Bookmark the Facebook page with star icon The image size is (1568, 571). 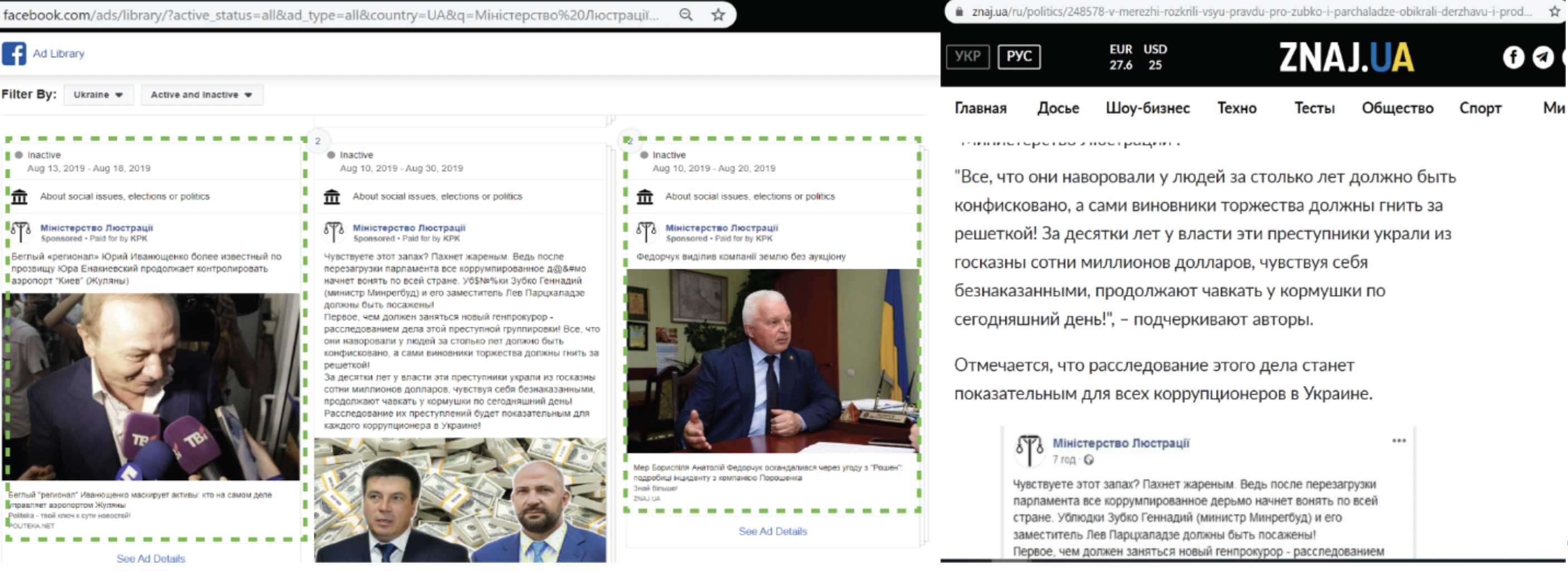[718, 14]
